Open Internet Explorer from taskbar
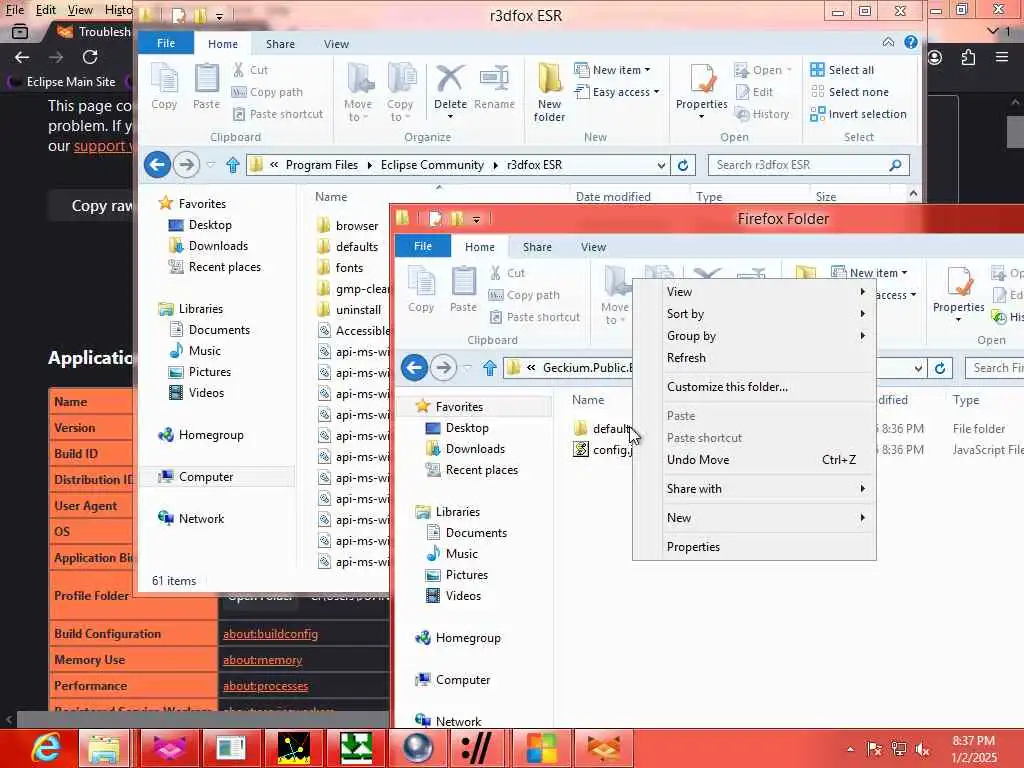1024x768 pixels. click(46, 748)
